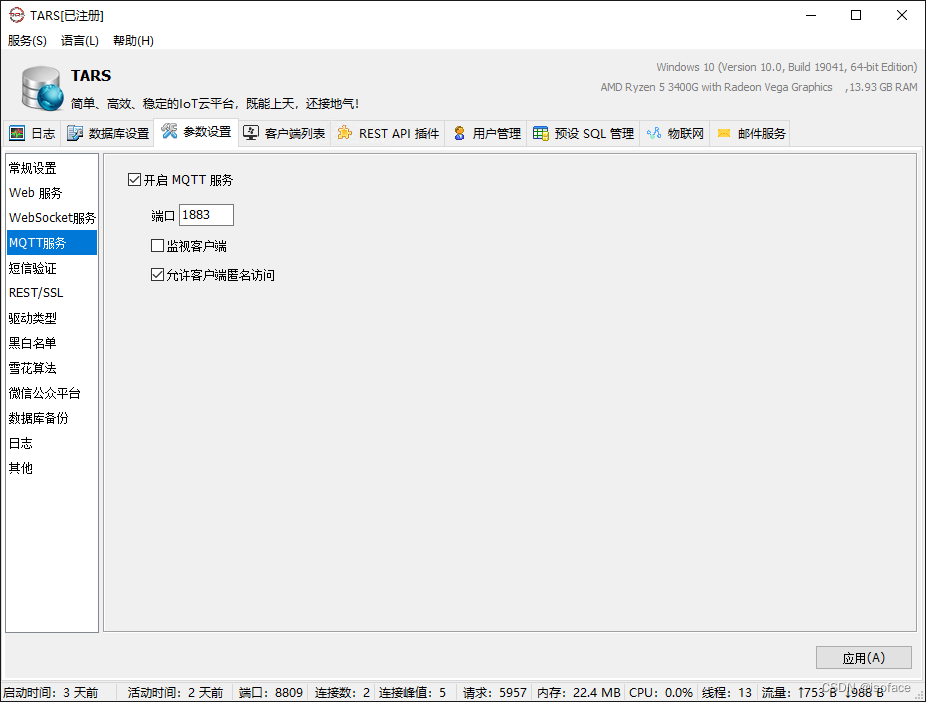Viewport: 926px width, 702px height.
Task: Click the MQTT 端口 1883 input field
Action: 206,215
